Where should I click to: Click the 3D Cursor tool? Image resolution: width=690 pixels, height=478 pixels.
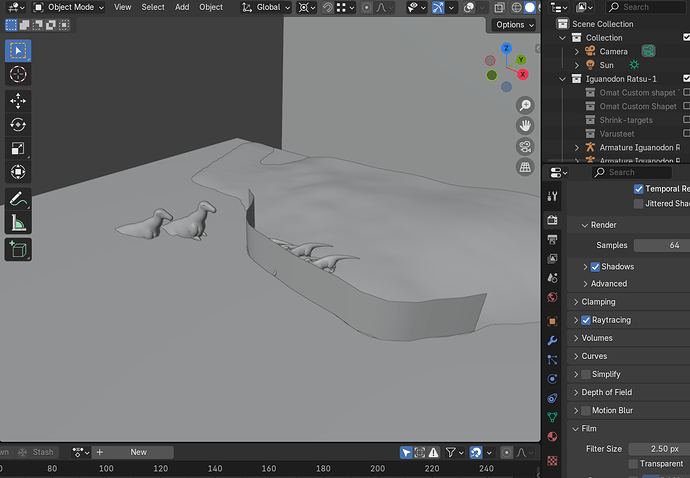[x=18, y=74]
